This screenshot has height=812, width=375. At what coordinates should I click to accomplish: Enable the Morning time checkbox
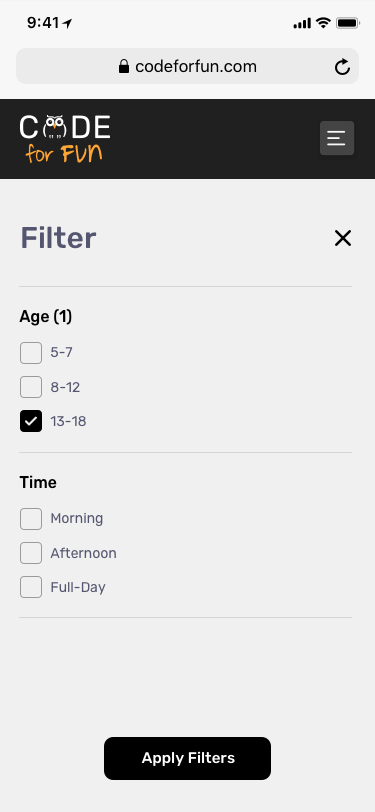(31, 519)
